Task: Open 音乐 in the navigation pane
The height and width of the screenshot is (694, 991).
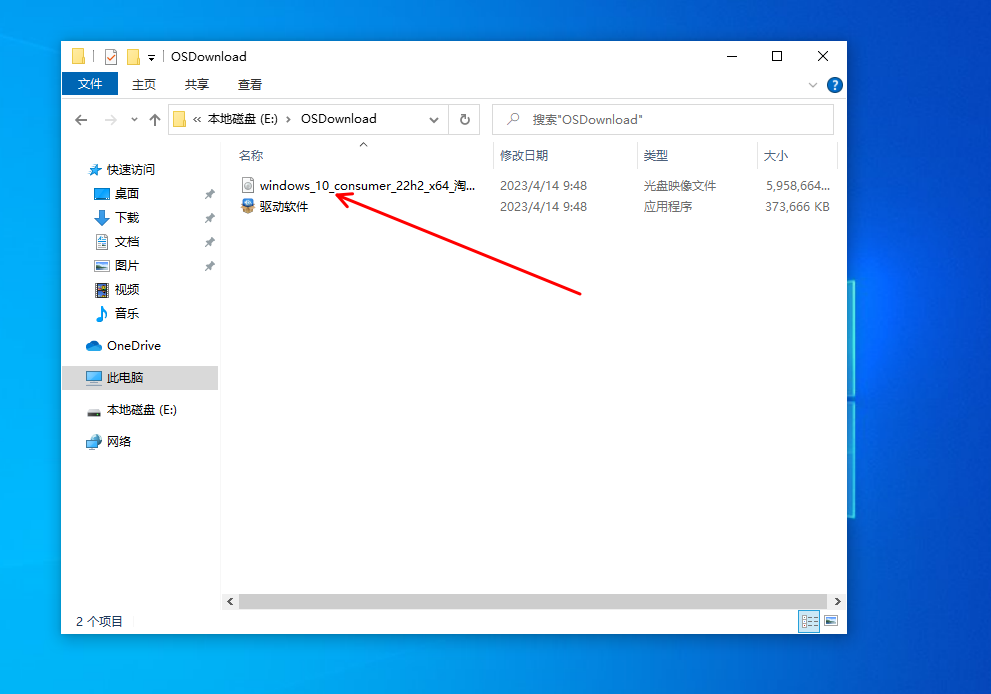Action: click(126, 314)
